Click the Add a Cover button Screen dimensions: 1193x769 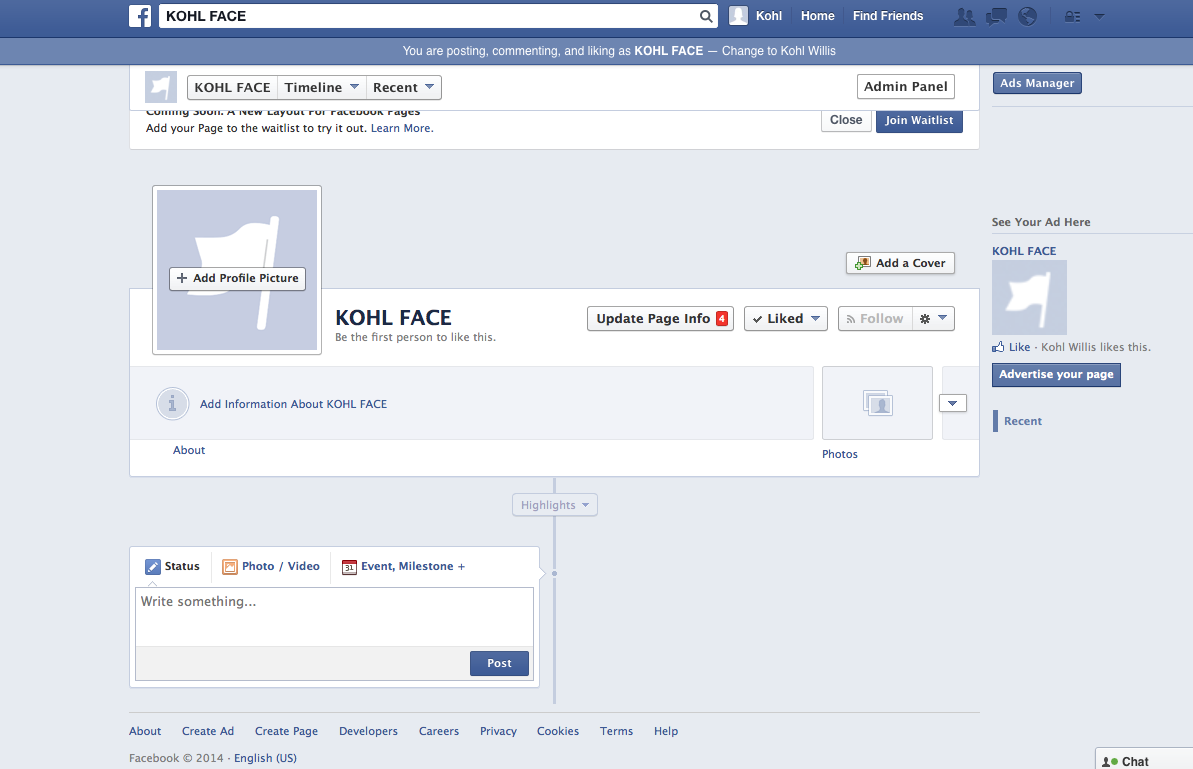point(900,263)
